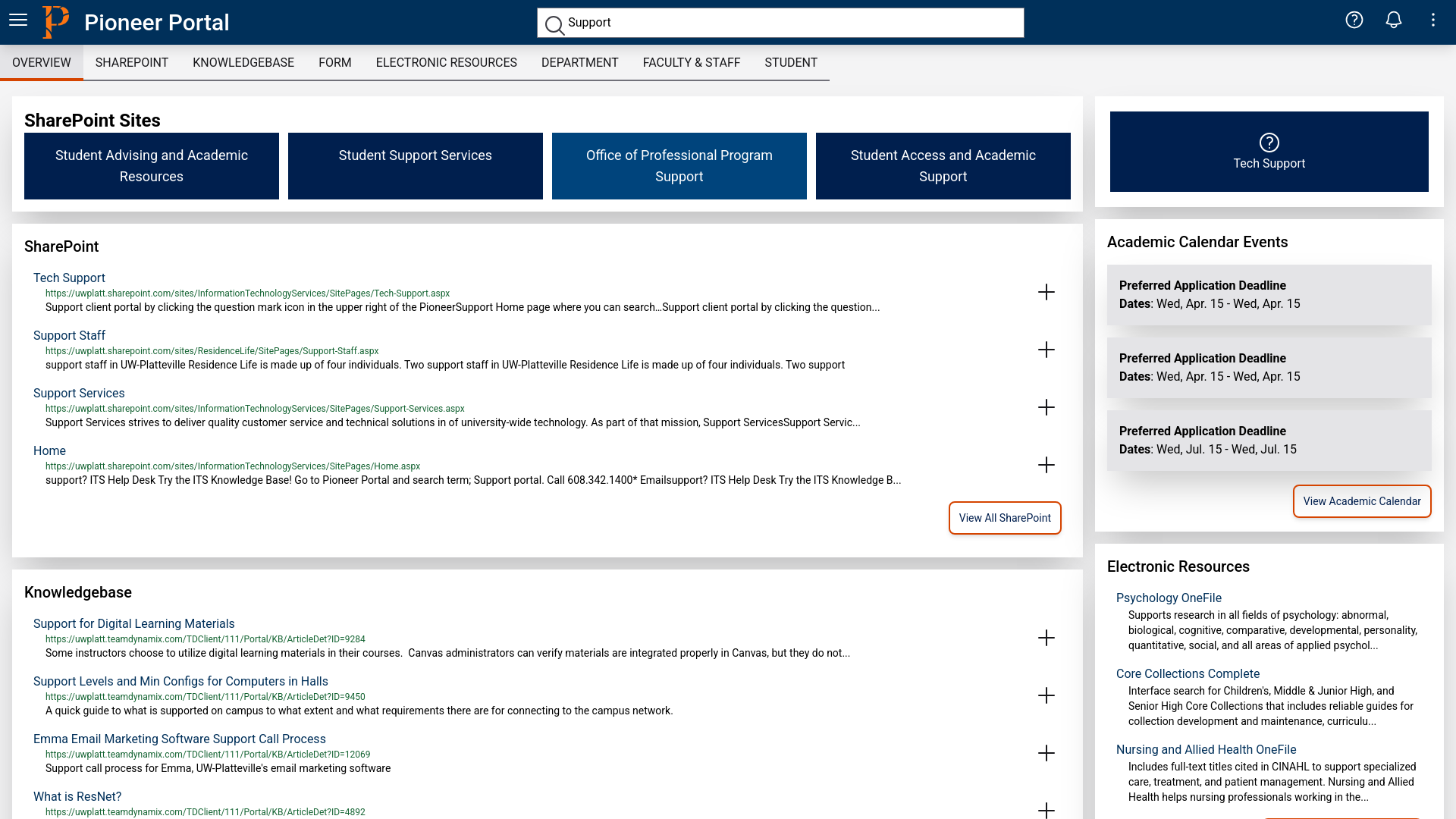Expand the Tech Support SharePoint entry
Image resolution: width=1456 pixels, height=819 pixels.
point(1047,292)
